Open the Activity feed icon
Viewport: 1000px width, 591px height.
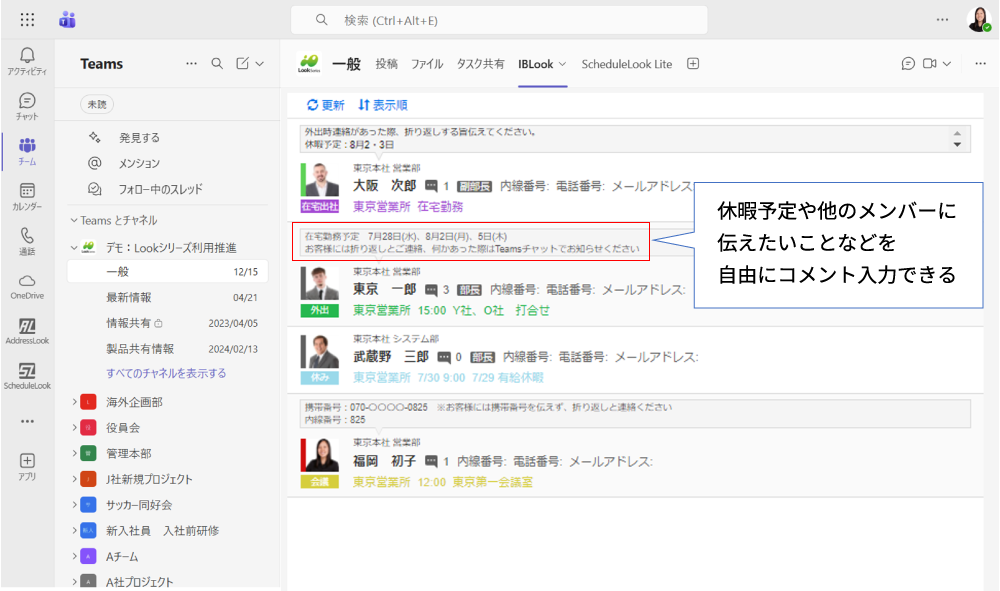coord(27,60)
